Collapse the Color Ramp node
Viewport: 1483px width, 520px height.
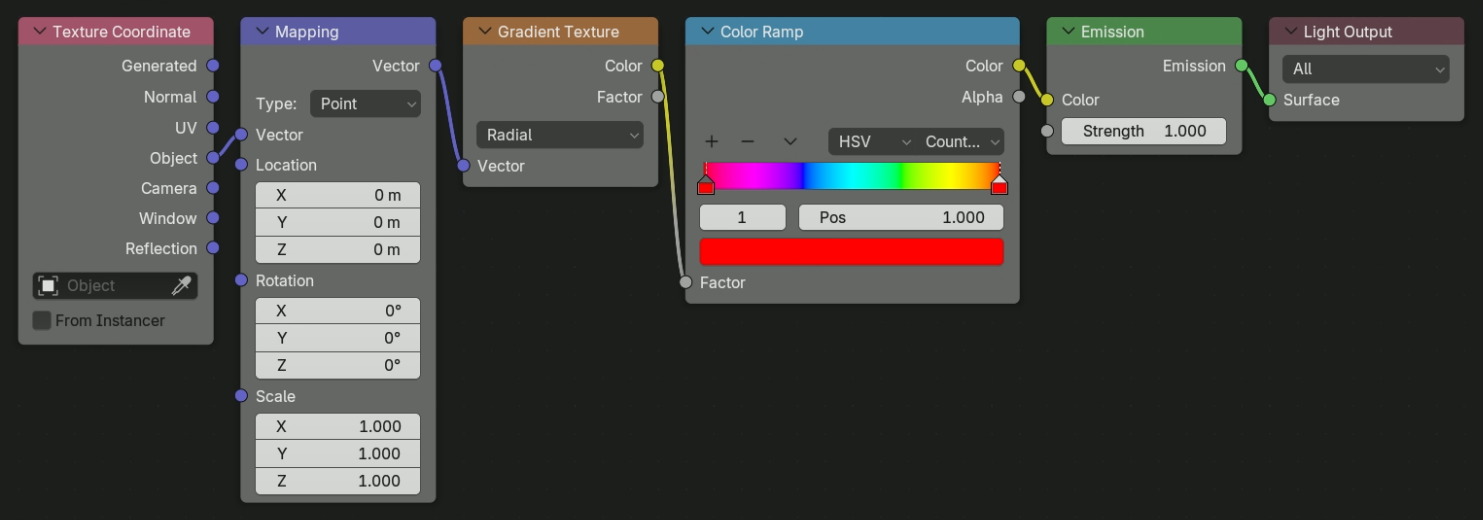click(707, 32)
